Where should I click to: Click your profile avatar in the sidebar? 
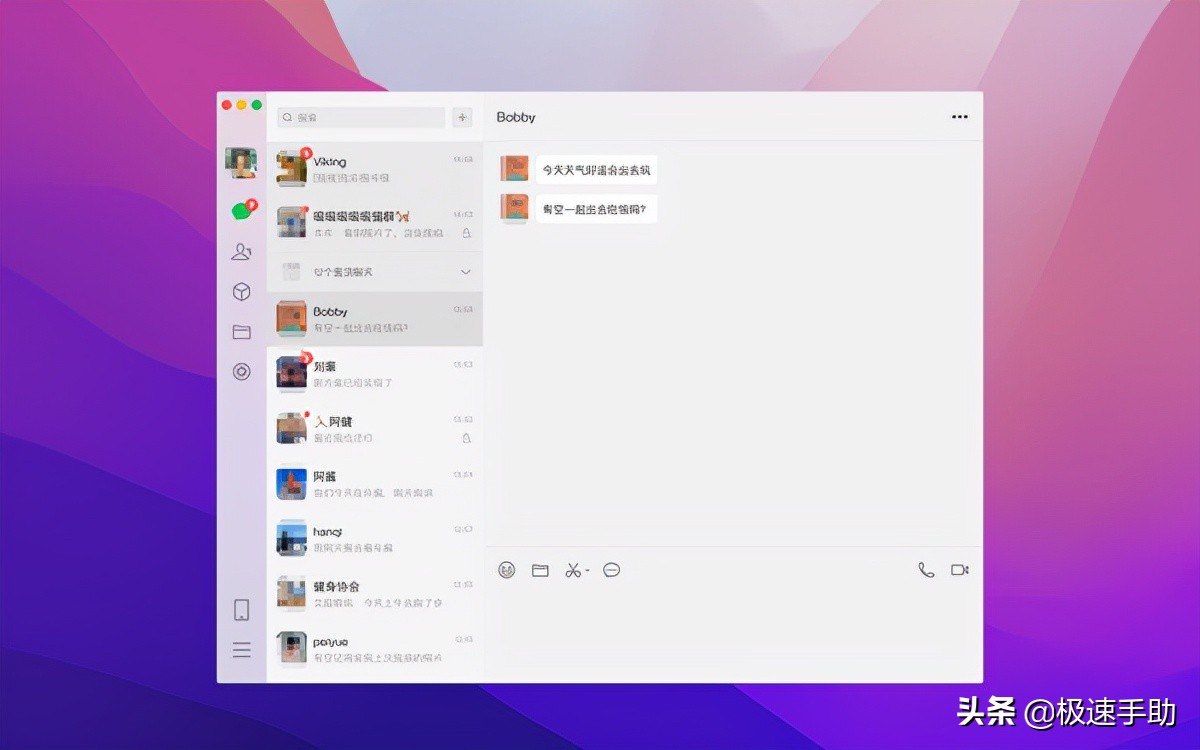tap(241, 163)
